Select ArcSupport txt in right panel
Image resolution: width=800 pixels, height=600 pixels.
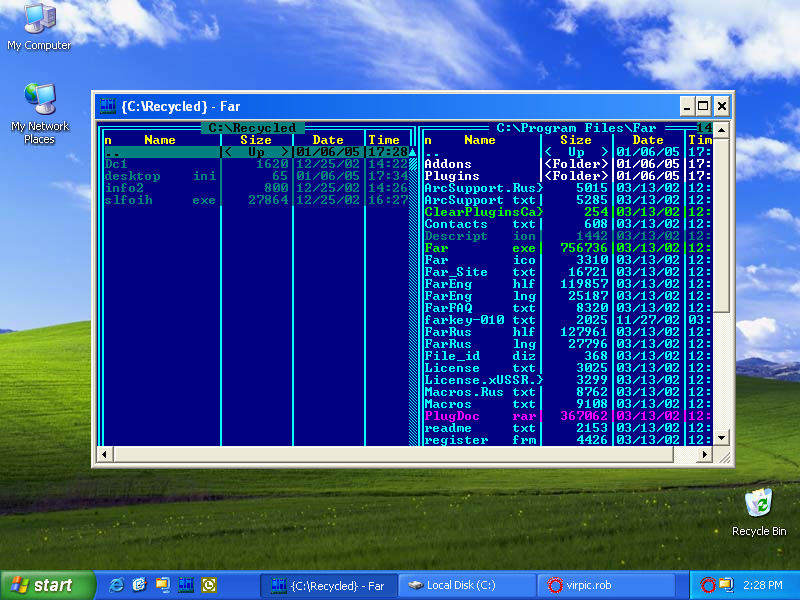click(x=568, y=200)
